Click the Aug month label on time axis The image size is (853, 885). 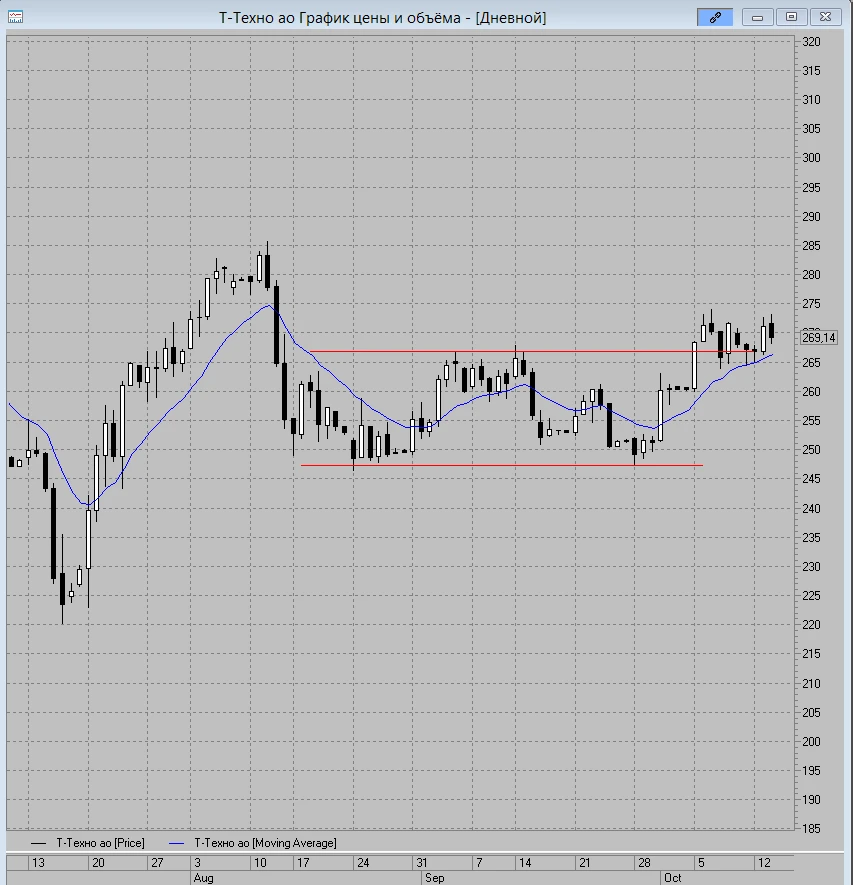pyautogui.click(x=204, y=878)
